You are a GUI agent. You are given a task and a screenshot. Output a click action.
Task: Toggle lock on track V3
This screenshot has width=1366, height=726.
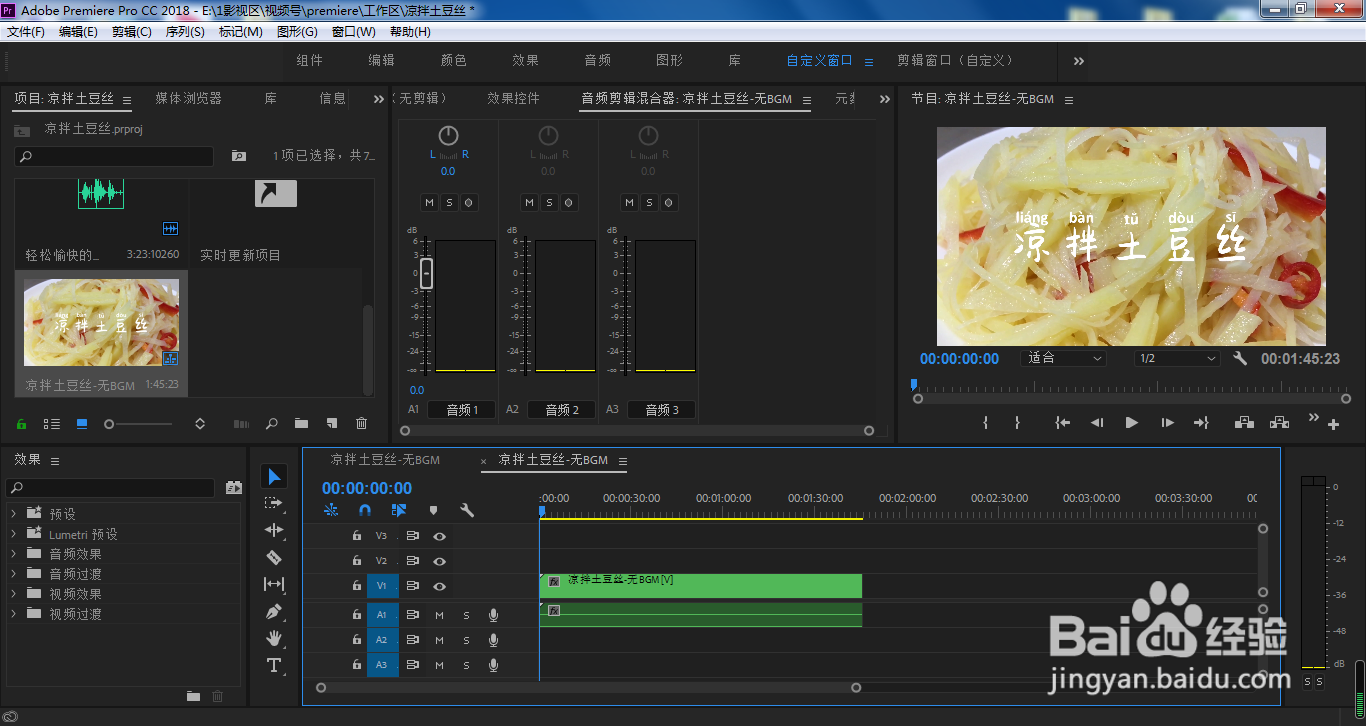[x=356, y=536]
